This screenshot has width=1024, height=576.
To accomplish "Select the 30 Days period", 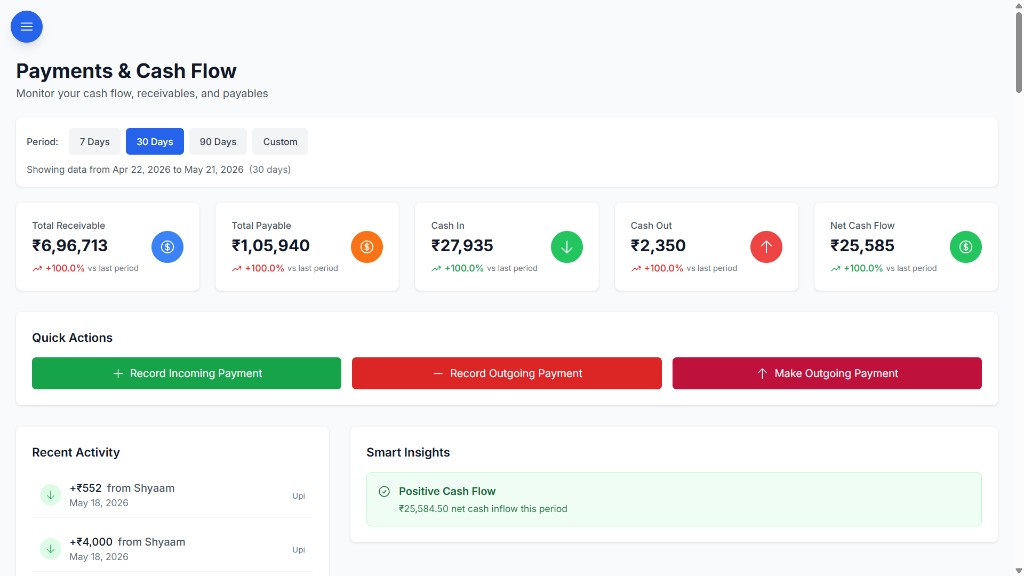I will pos(155,142).
